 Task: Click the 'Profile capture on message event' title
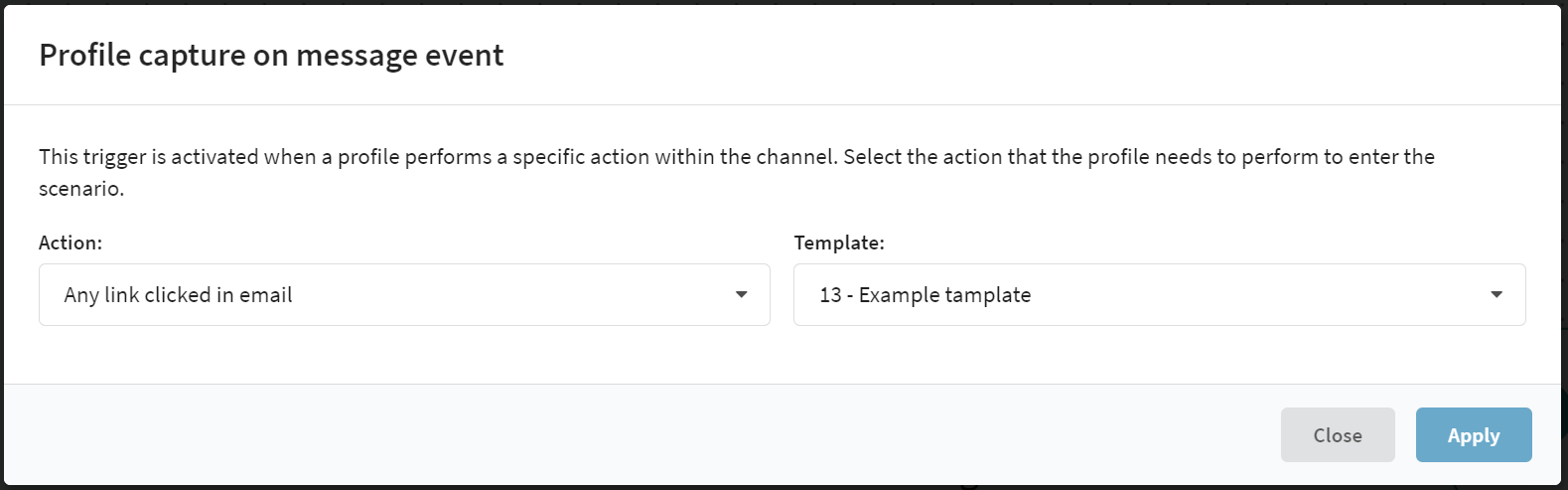271,56
